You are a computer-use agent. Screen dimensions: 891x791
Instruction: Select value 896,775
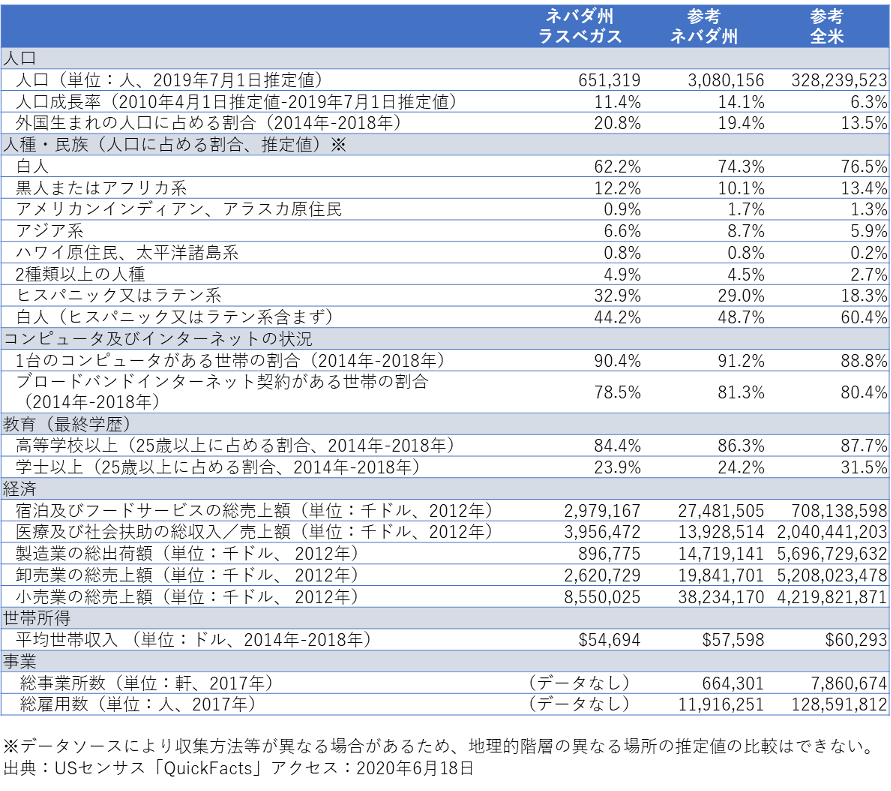609,553
